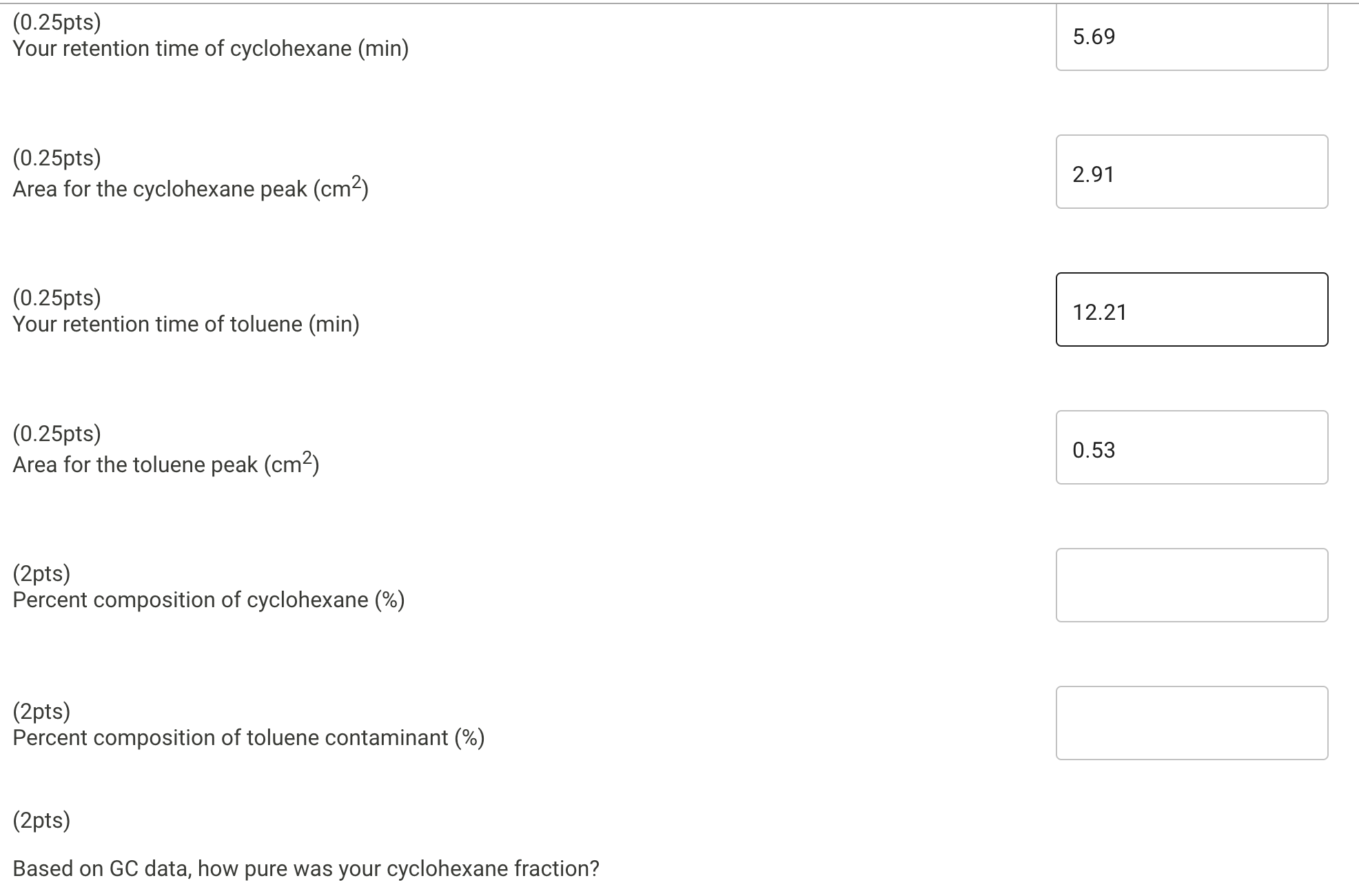The height and width of the screenshot is (896, 1359).
Task: Click the percent composition of cyclohexane label
Action: (208, 599)
